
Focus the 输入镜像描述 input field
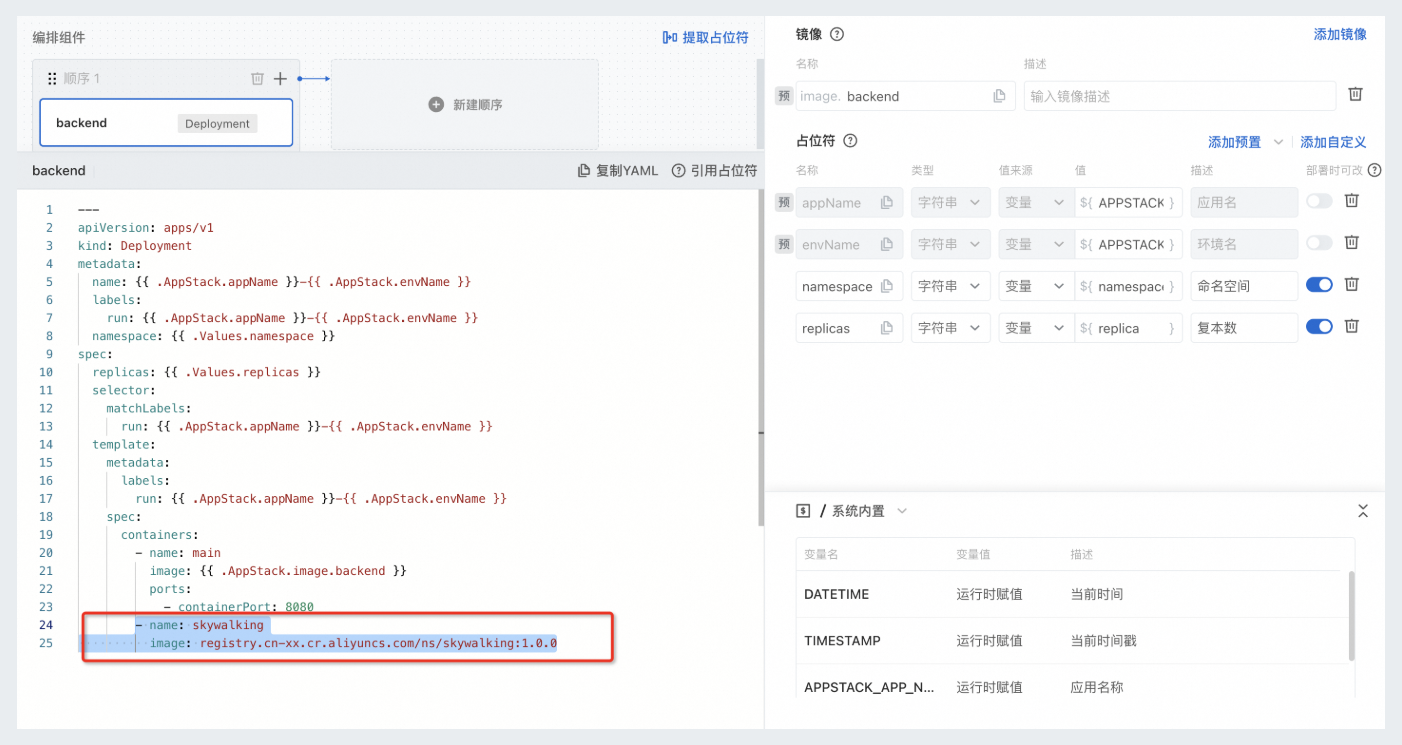tap(1180, 96)
